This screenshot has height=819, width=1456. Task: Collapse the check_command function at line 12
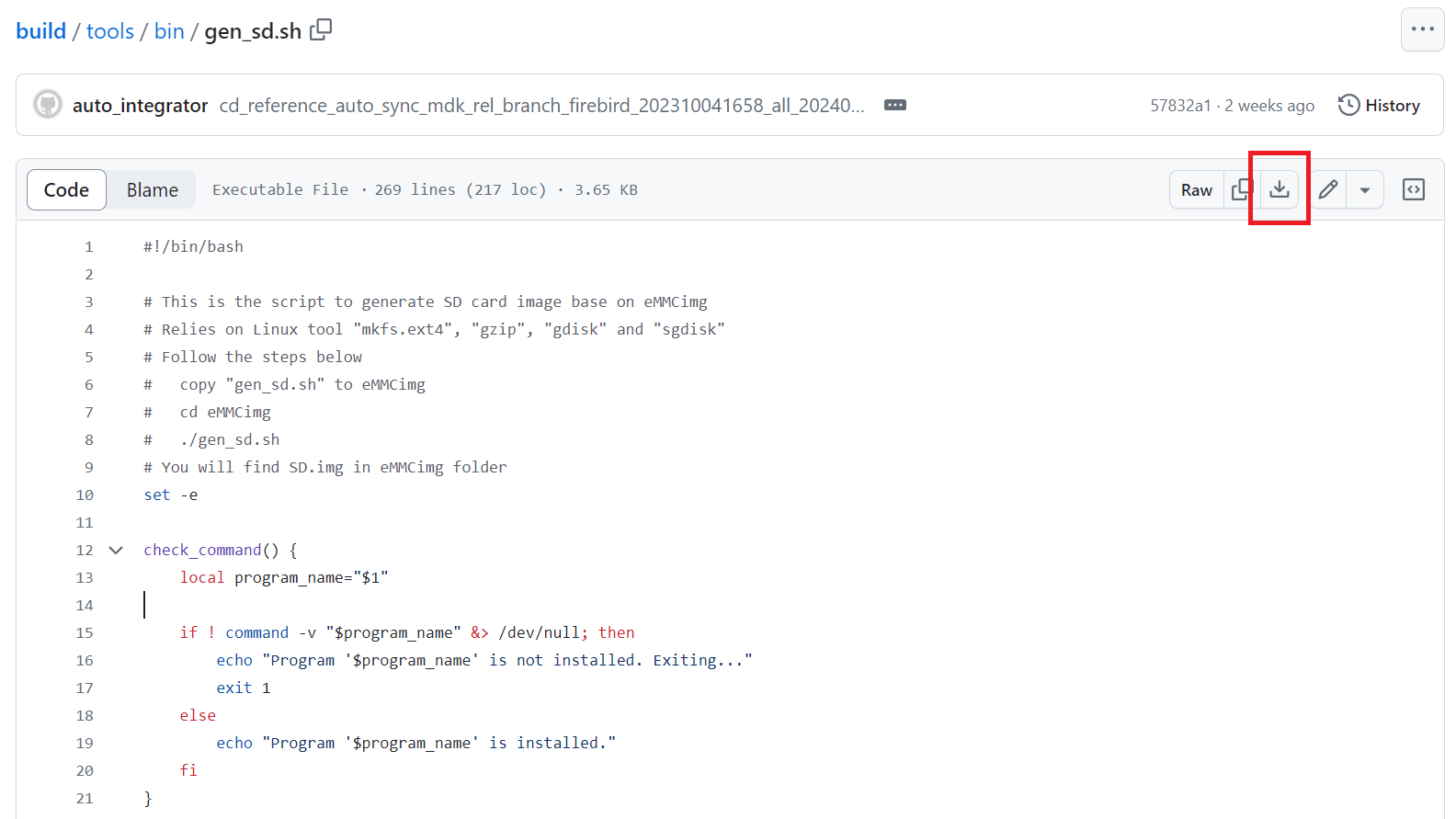pyautogui.click(x=116, y=551)
